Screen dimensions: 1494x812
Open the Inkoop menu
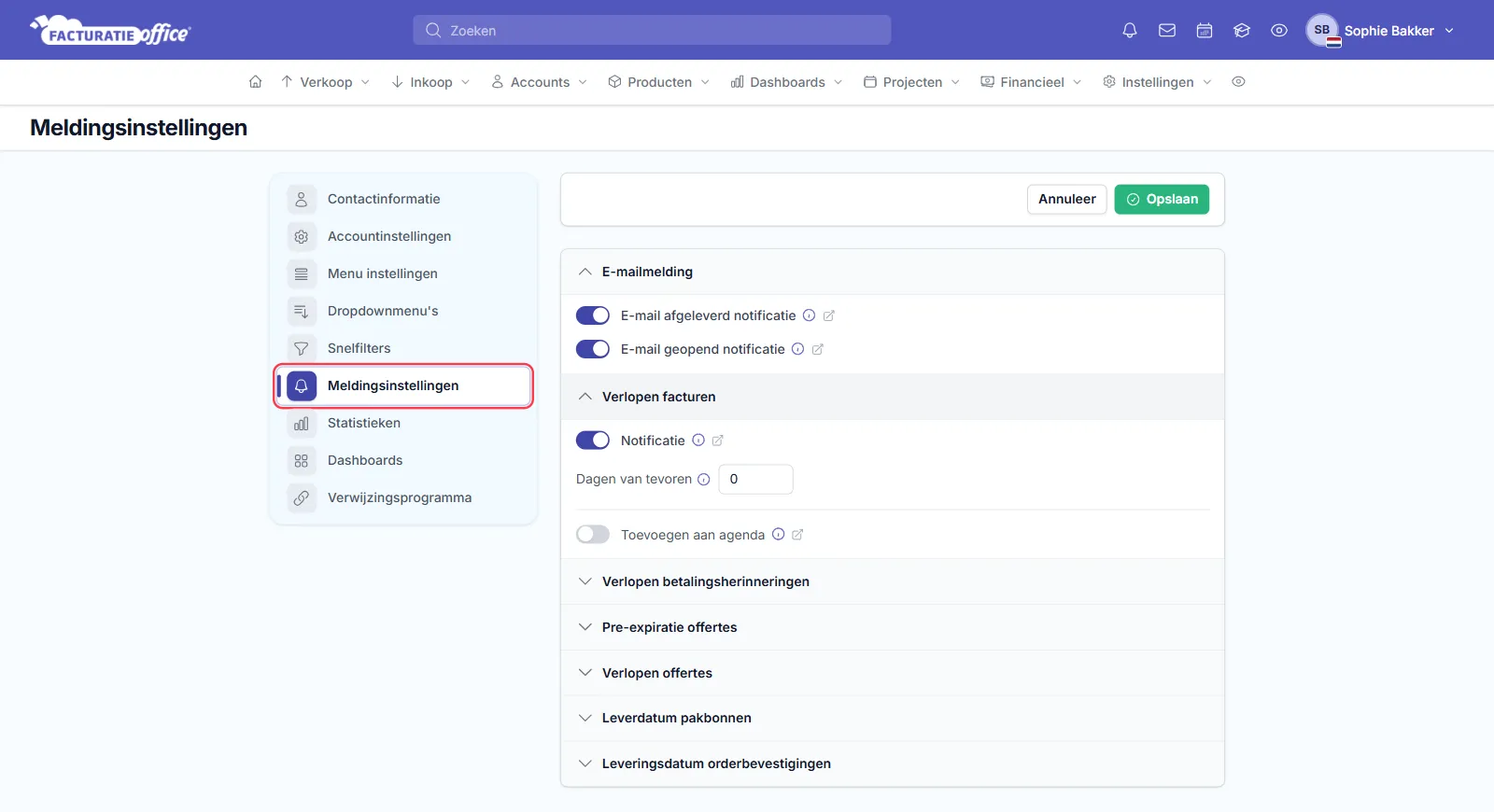click(x=430, y=82)
